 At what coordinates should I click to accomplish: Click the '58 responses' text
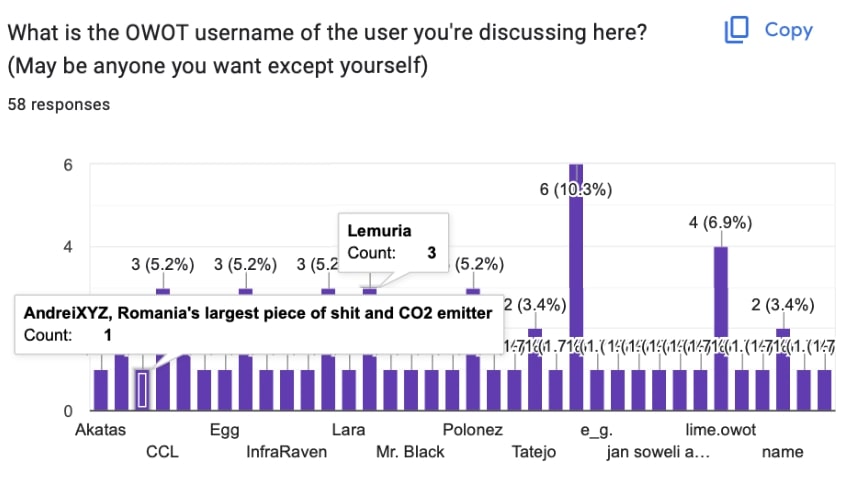point(58,104)
